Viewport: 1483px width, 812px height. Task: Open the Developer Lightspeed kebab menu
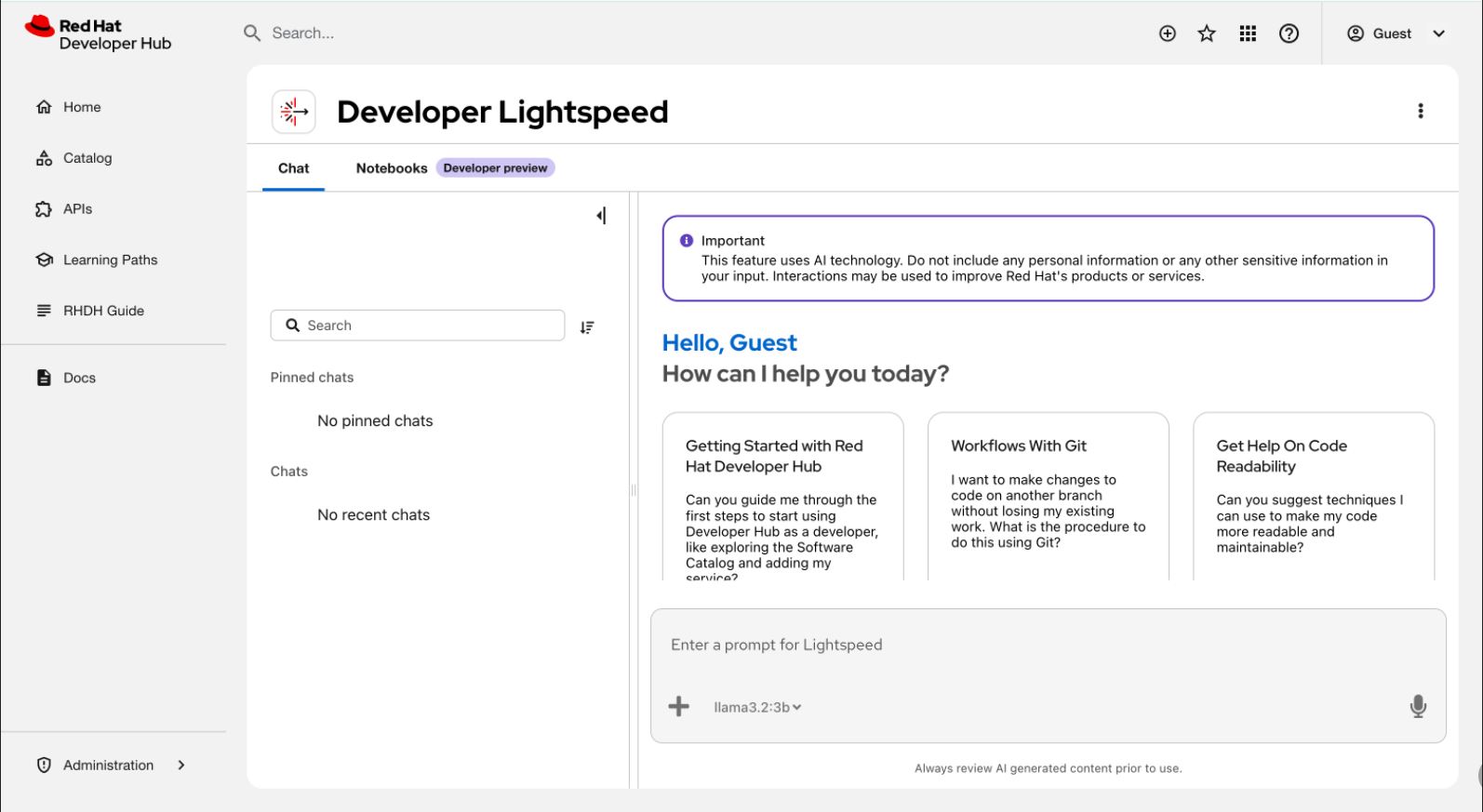point(1420,111)
